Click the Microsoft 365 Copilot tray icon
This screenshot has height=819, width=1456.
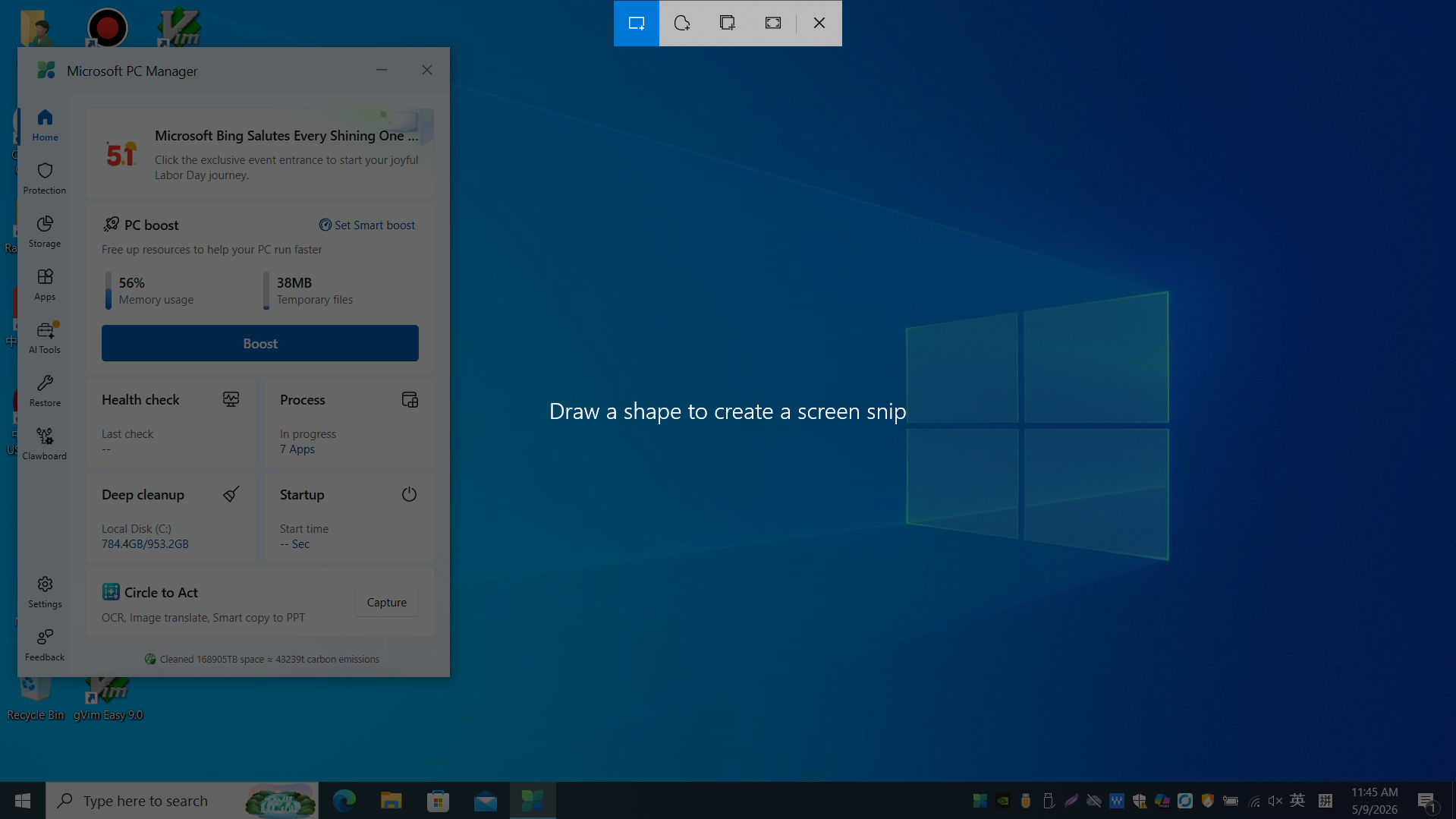coord(1162,801)
